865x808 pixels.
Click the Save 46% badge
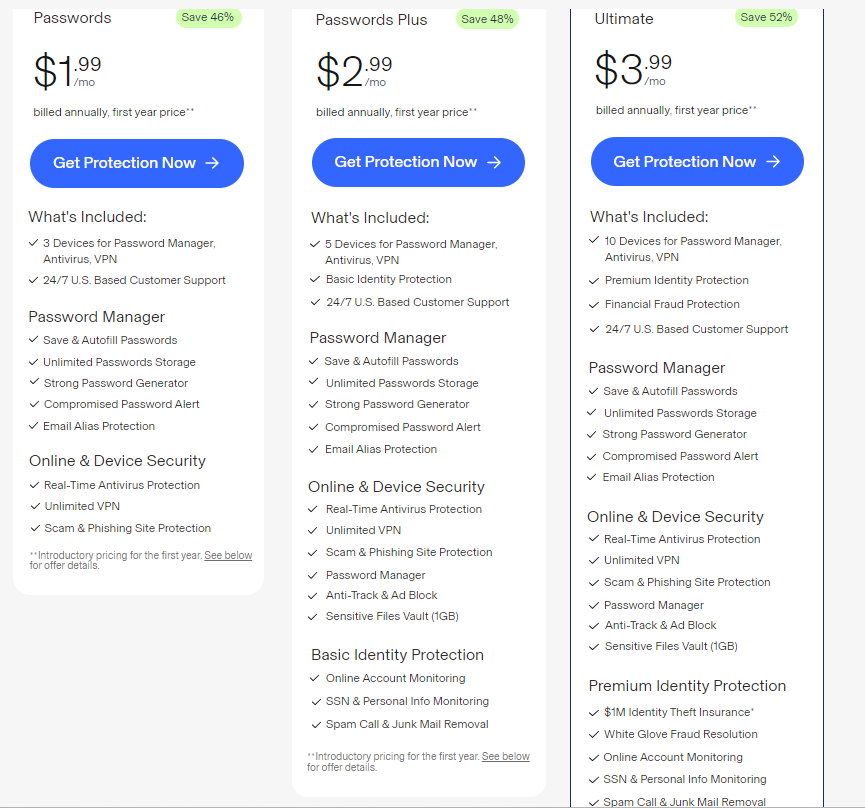click(x=208, y=17)
